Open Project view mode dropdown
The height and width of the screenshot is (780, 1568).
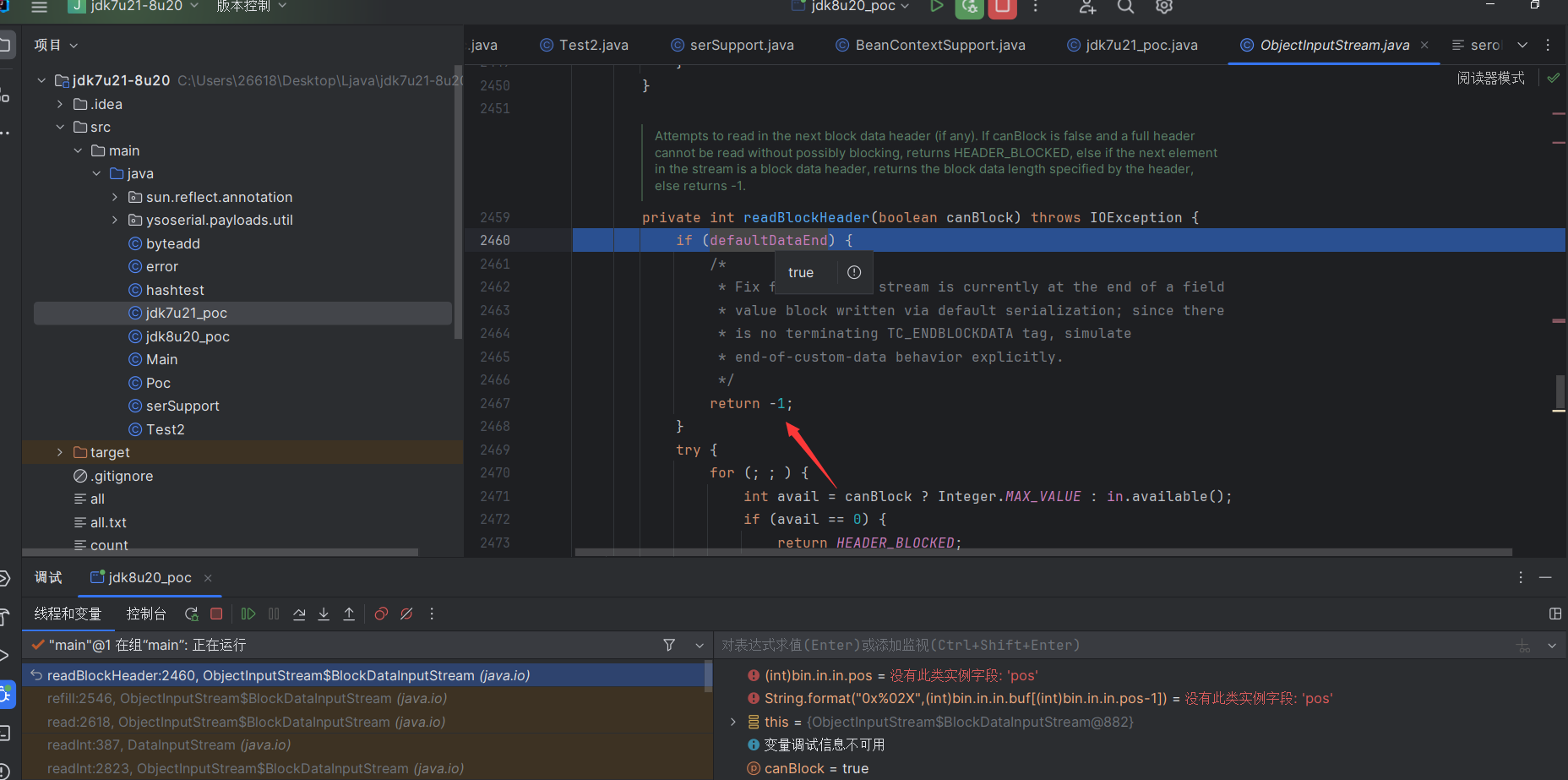pos(56,45)
